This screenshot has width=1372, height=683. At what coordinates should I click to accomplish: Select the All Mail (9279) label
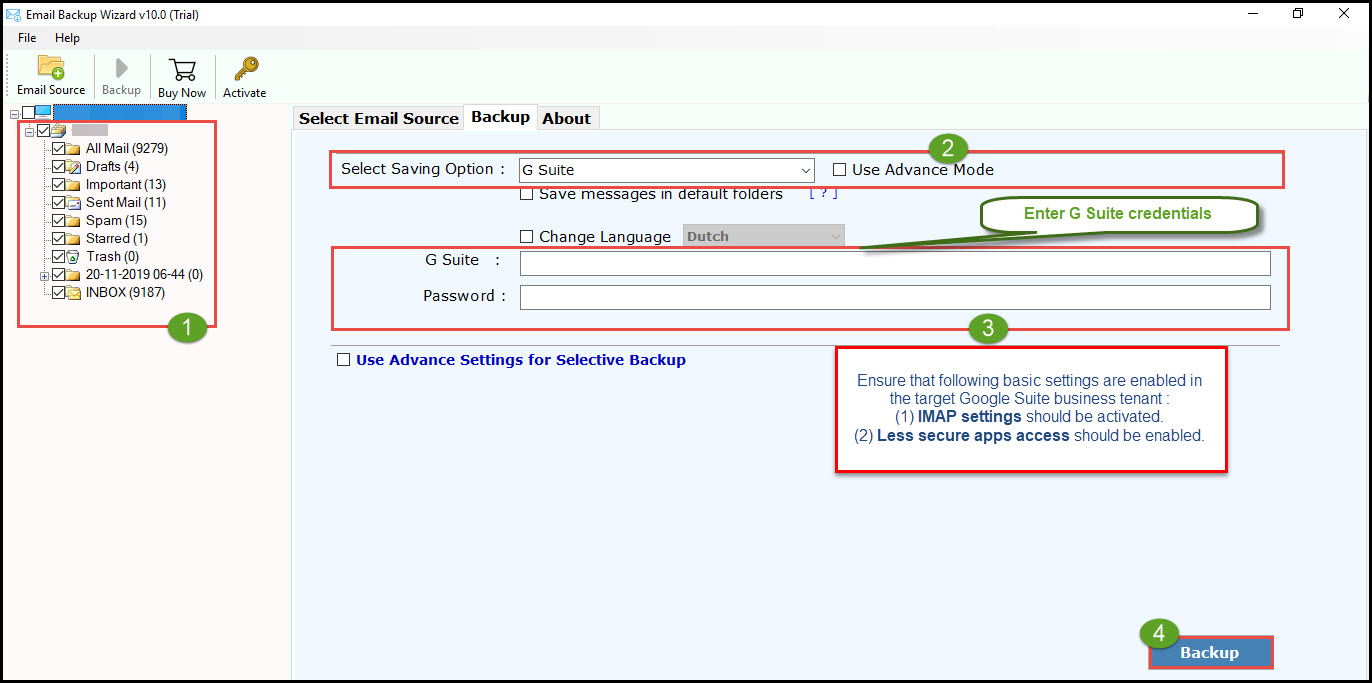click(x=127, y=149)
